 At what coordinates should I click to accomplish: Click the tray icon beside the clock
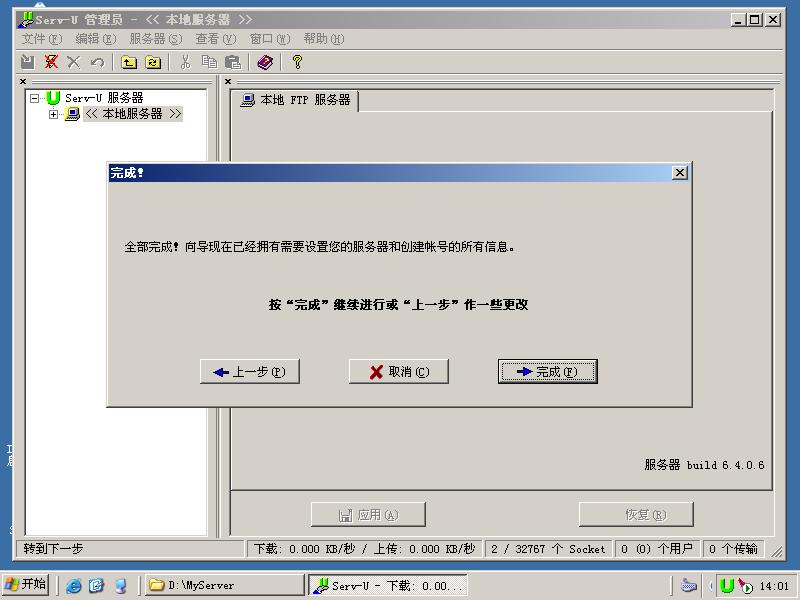click(745, 586)
